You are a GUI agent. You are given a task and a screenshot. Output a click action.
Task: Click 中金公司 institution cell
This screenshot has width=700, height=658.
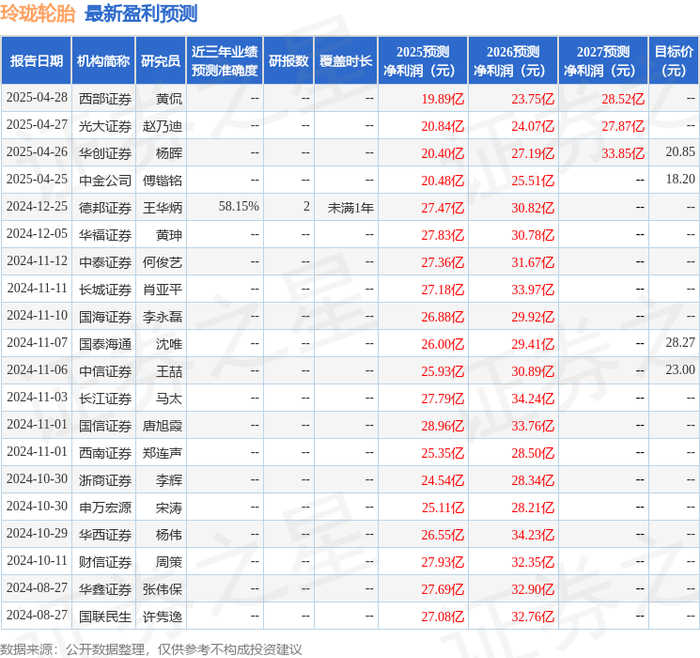pos(105,181)
